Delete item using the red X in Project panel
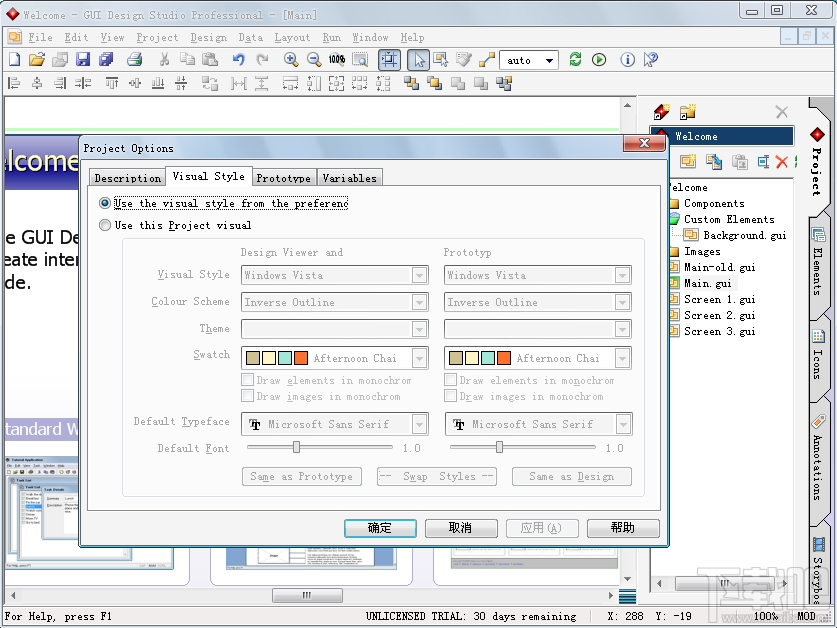Screen dimensions: 837x628 pyautogui.click(x=781, y=162)
